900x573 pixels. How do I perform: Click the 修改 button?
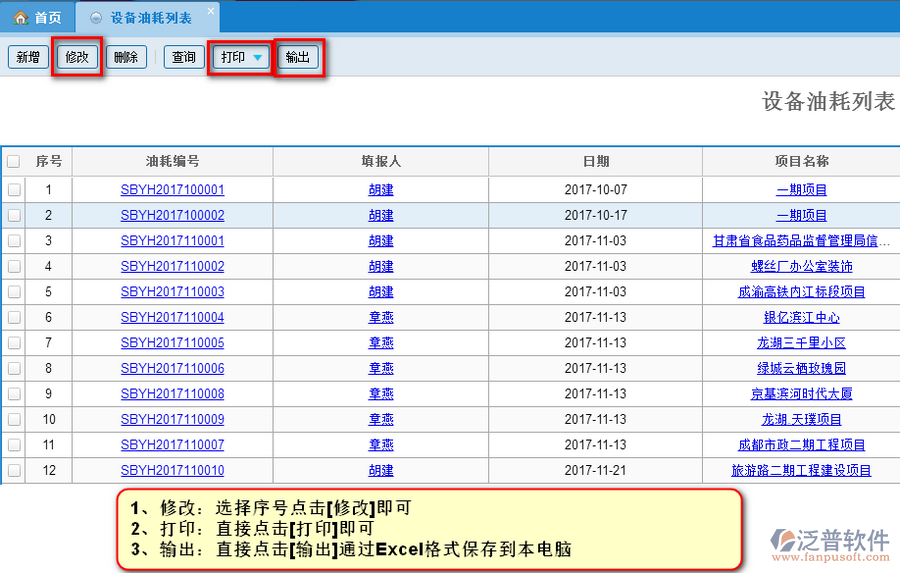click(77, 57)
